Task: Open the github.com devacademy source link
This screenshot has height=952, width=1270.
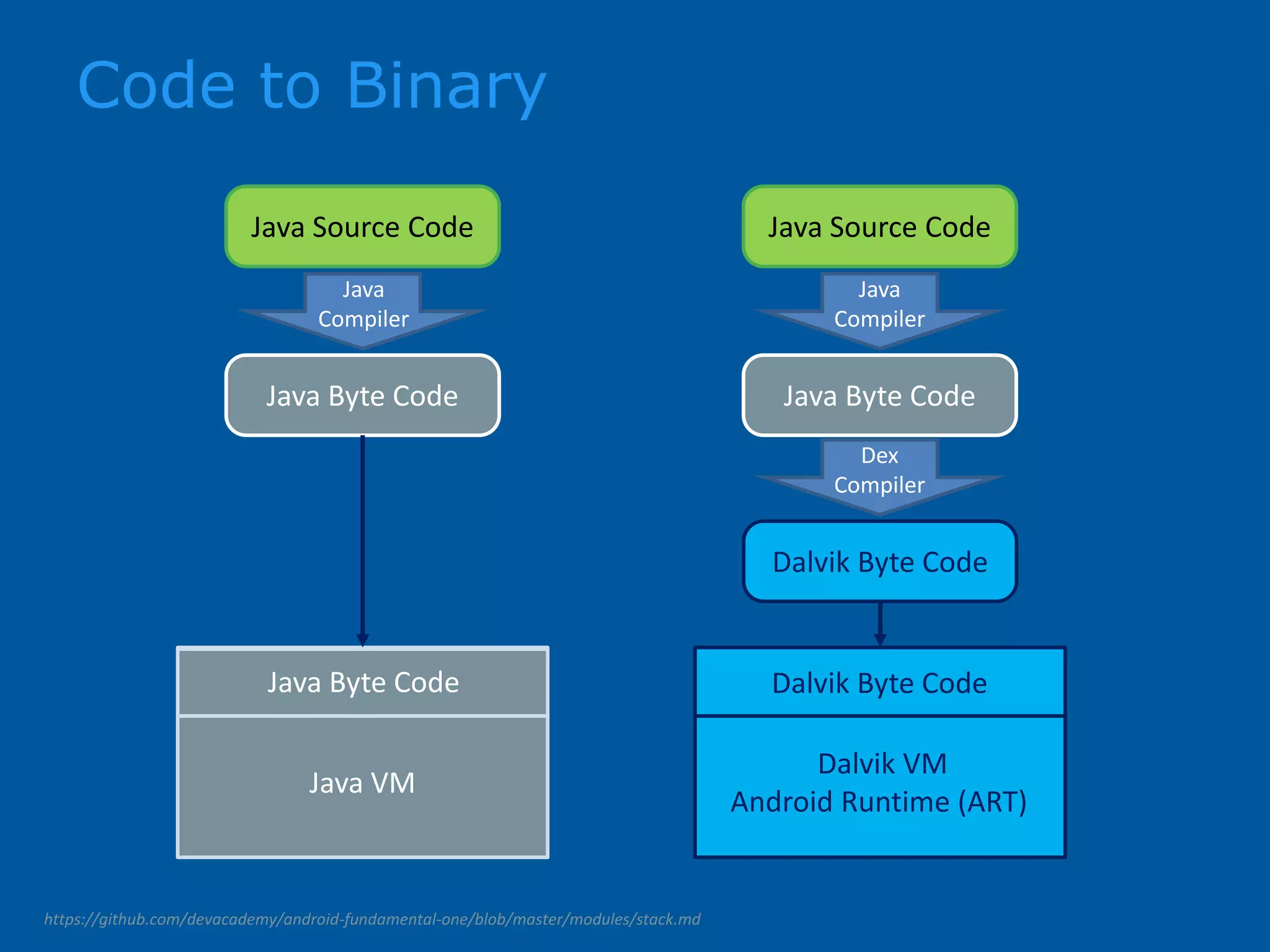Action: point(372,919)
